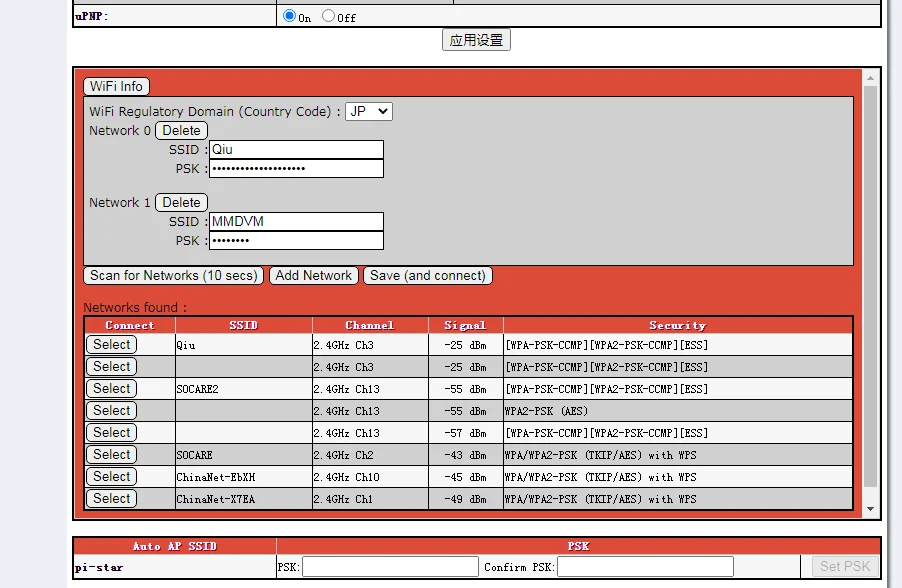902x588 pixels.
Task: Open the JP country code dropdown
Action: click(x=369, y=112)
